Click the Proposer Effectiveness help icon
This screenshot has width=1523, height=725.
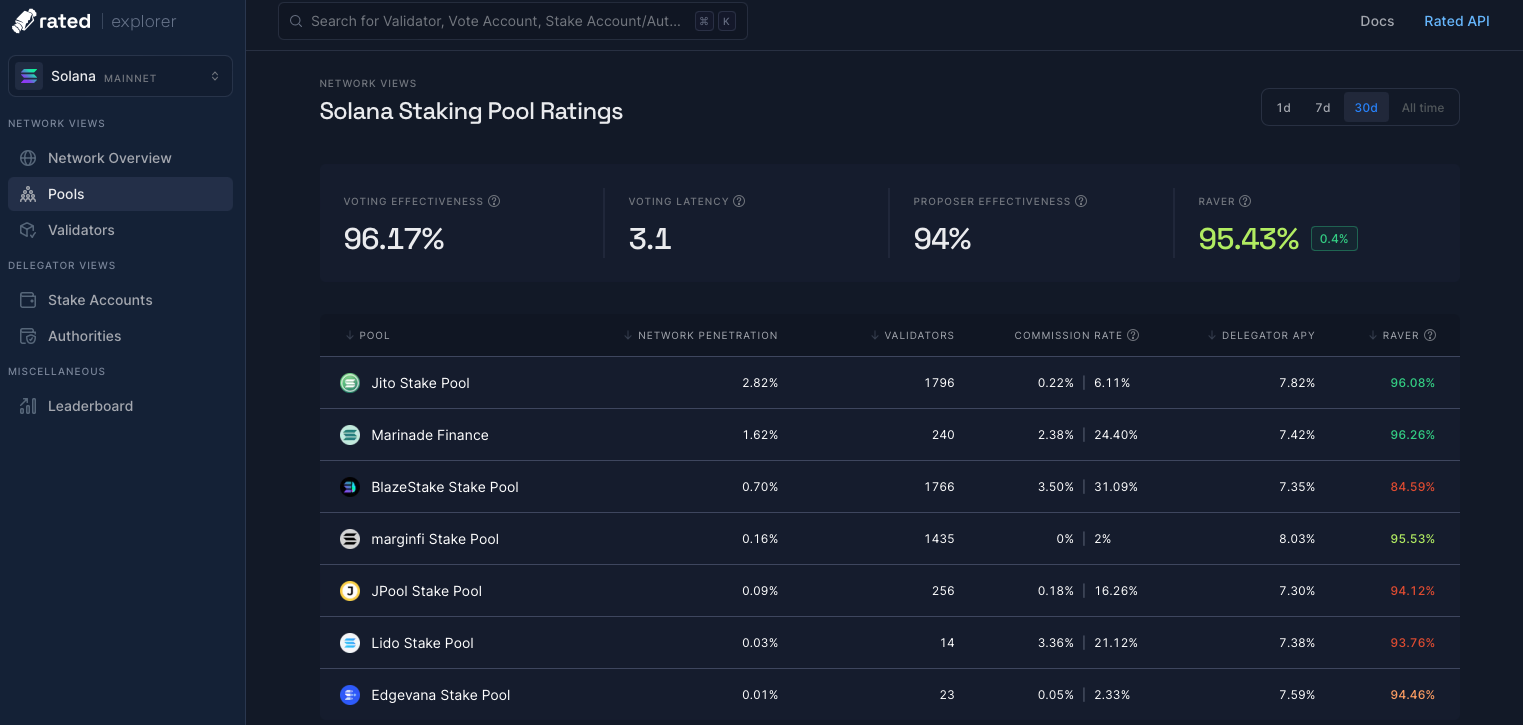[1081, 201]
